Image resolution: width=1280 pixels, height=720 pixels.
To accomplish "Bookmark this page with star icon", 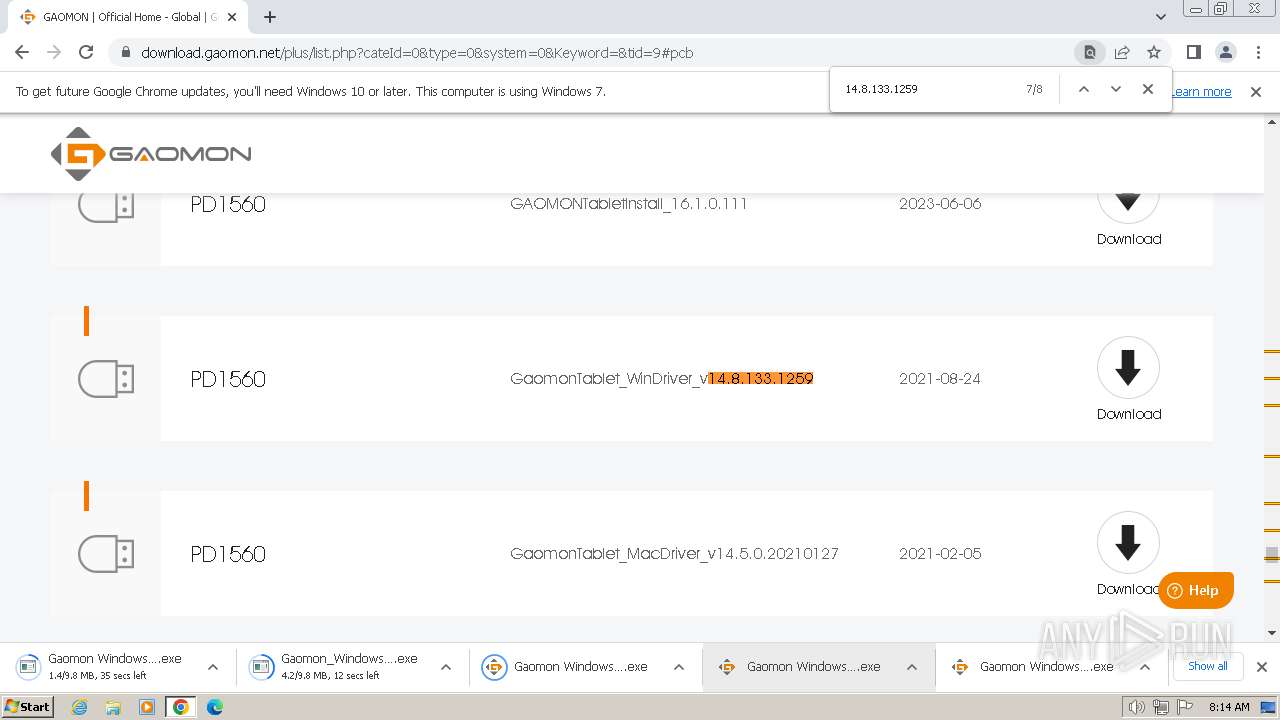I will click(x=1154, y=52).
